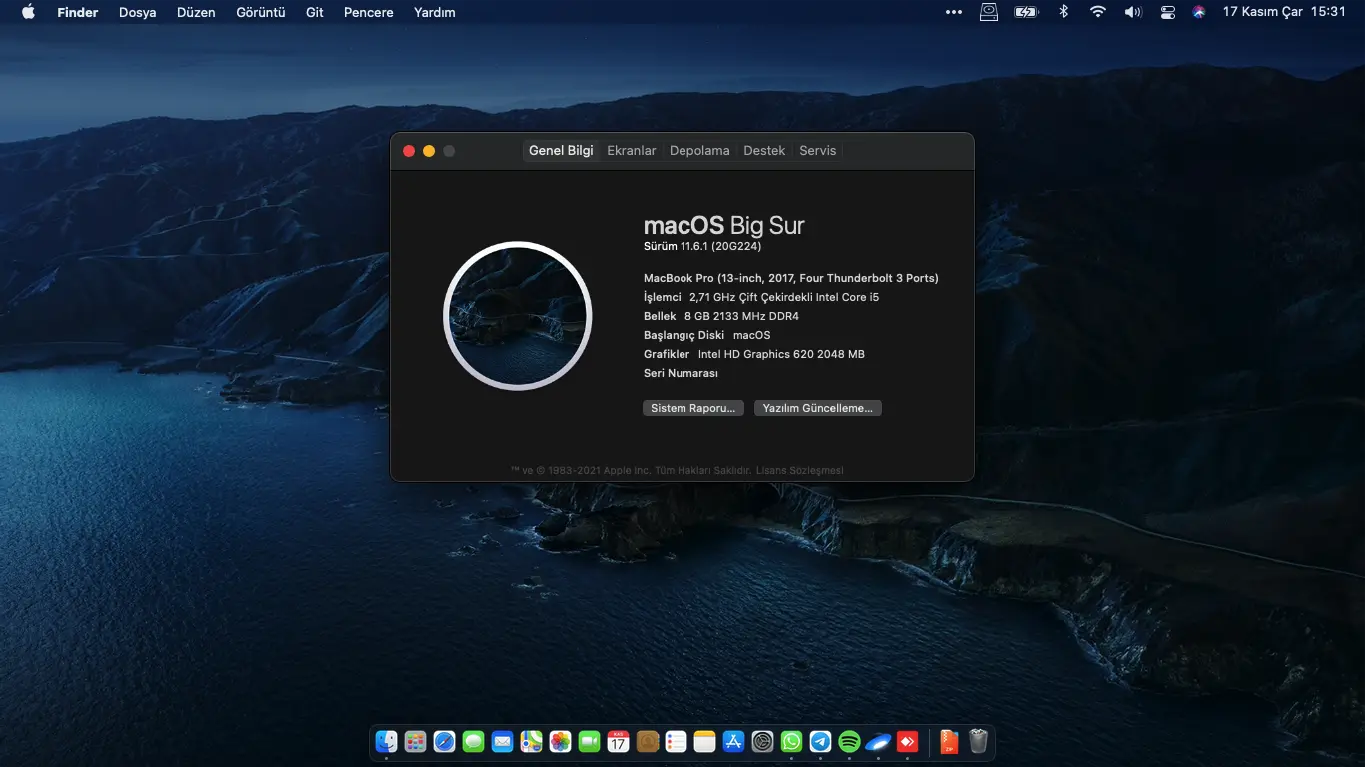Switch to the Depolama tab

(700, 150)
